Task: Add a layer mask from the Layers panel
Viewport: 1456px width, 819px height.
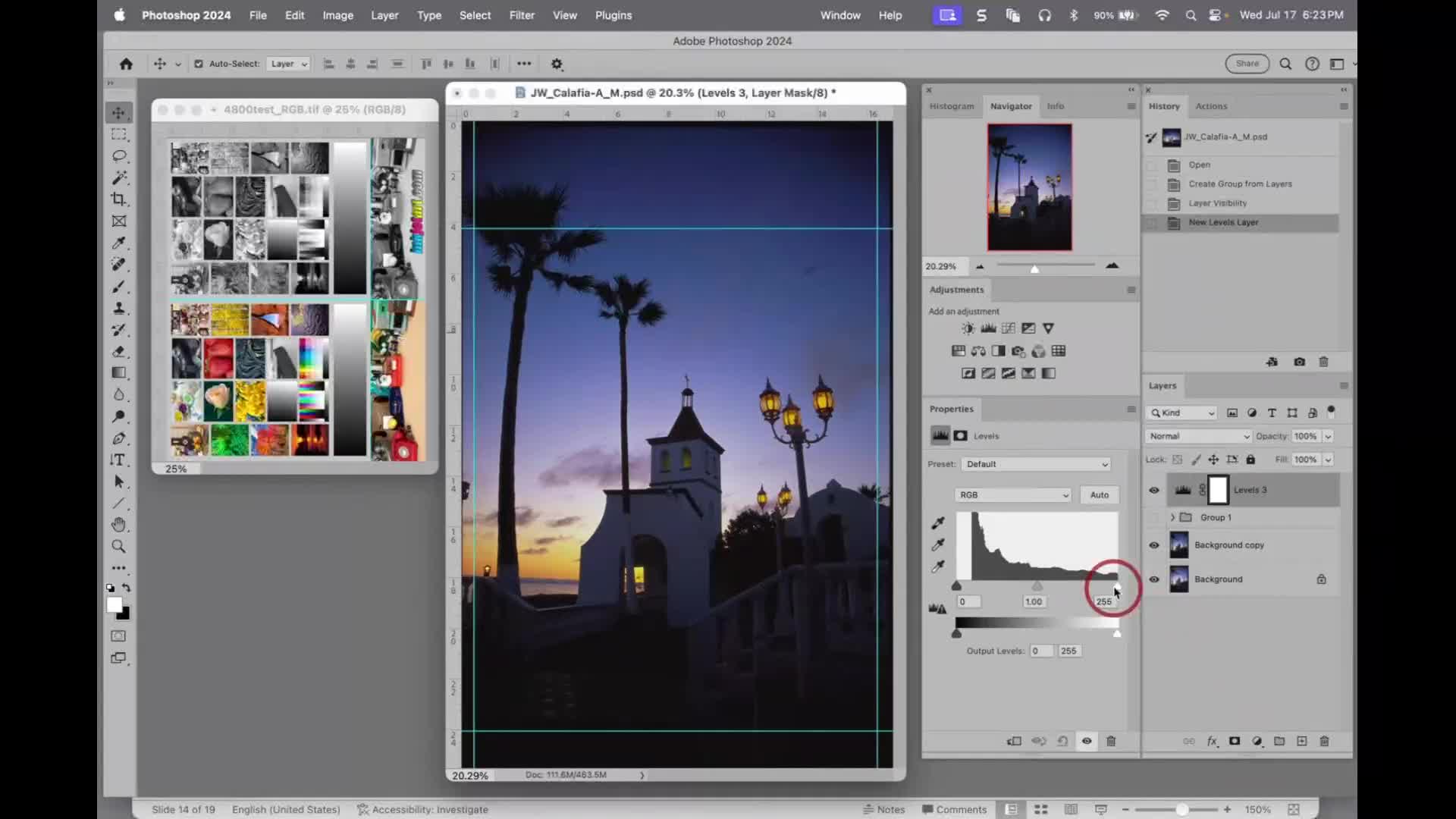Action: coord(1234,741)
